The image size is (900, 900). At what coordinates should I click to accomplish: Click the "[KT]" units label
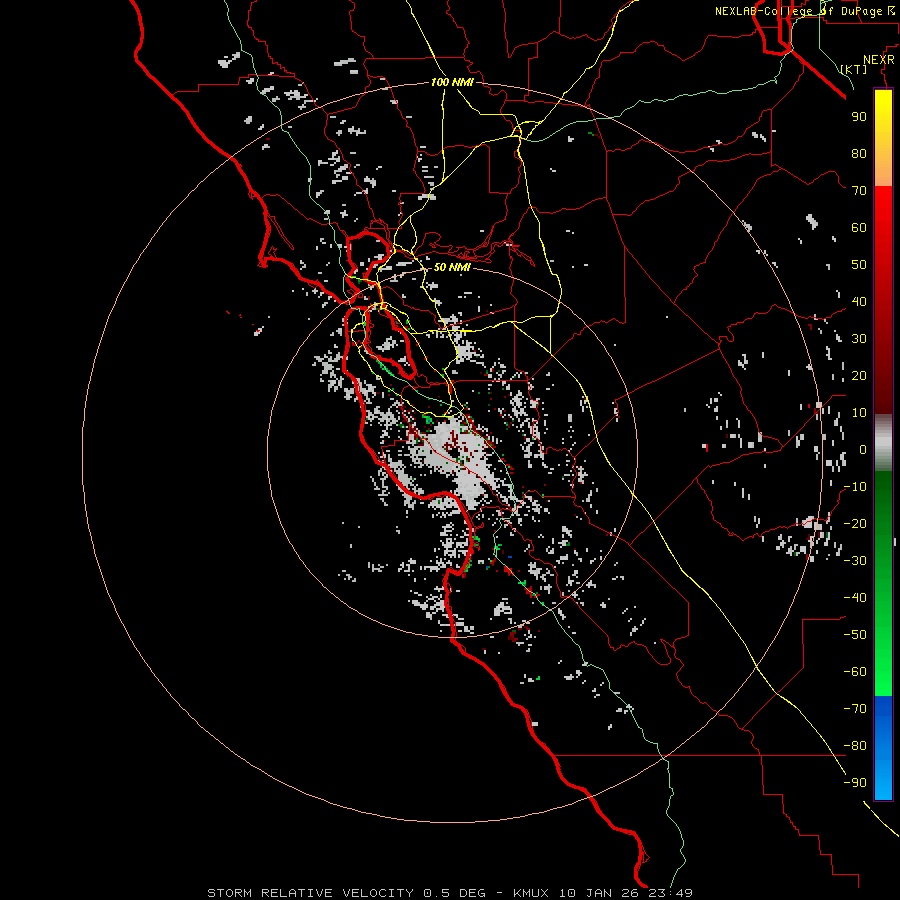tap(853, 69)
